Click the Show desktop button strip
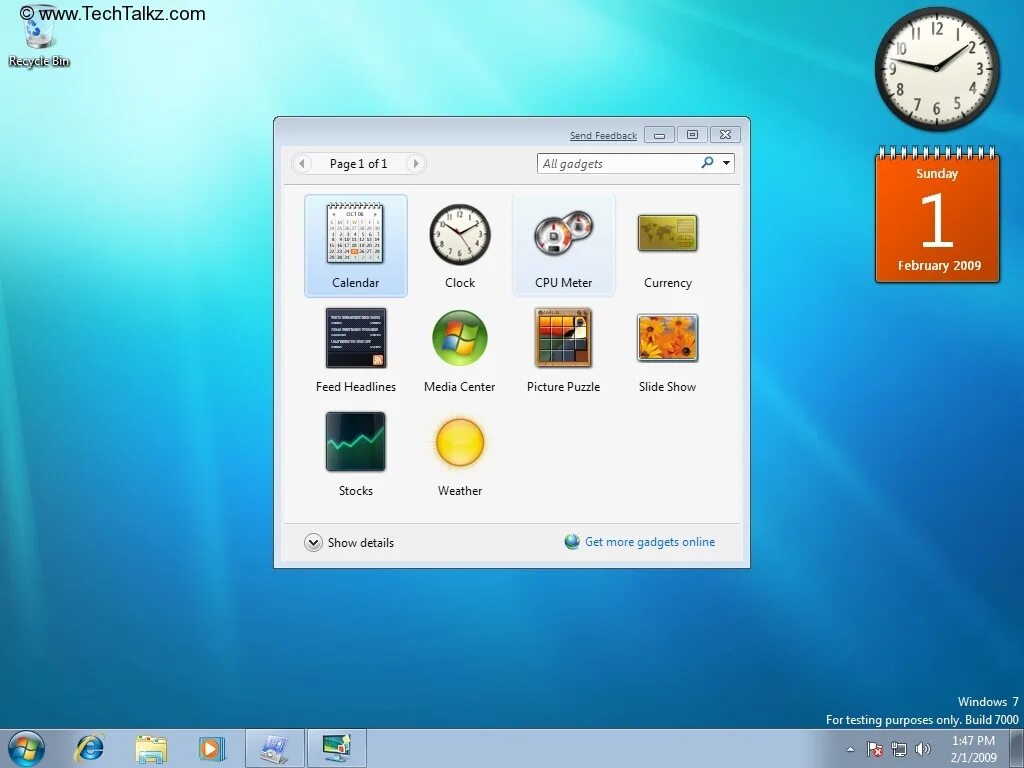The image size is (1024, 768). tap(1016, 748)
